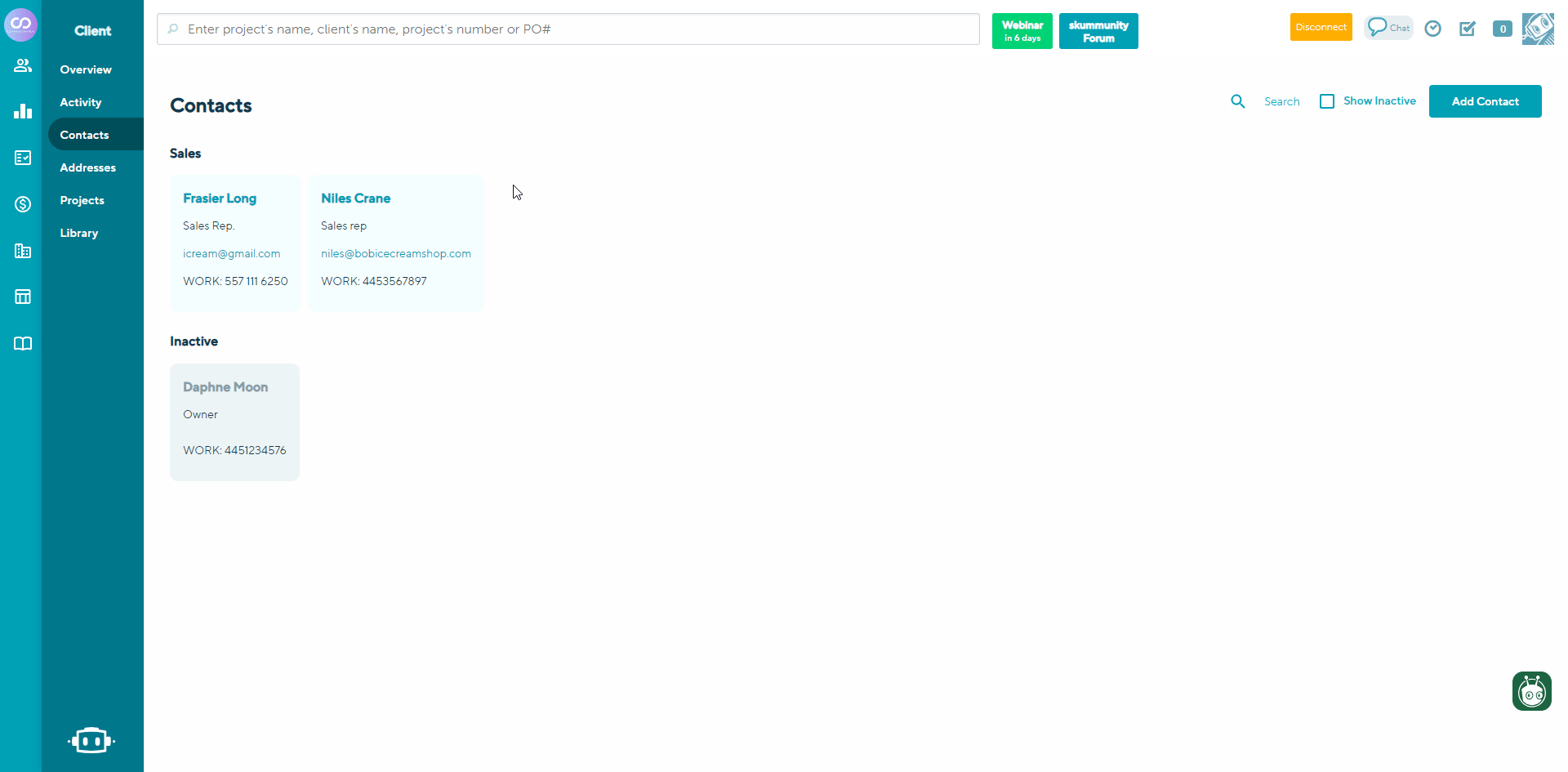Open the payments dollar icon in sidebar
Screen dimensions: 1568x772
click(22, 204)
